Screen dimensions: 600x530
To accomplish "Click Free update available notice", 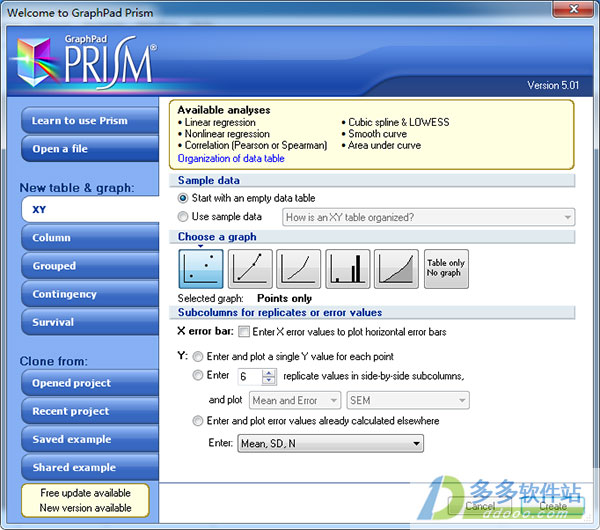I will pyautogui.click(x=85, y=493).
